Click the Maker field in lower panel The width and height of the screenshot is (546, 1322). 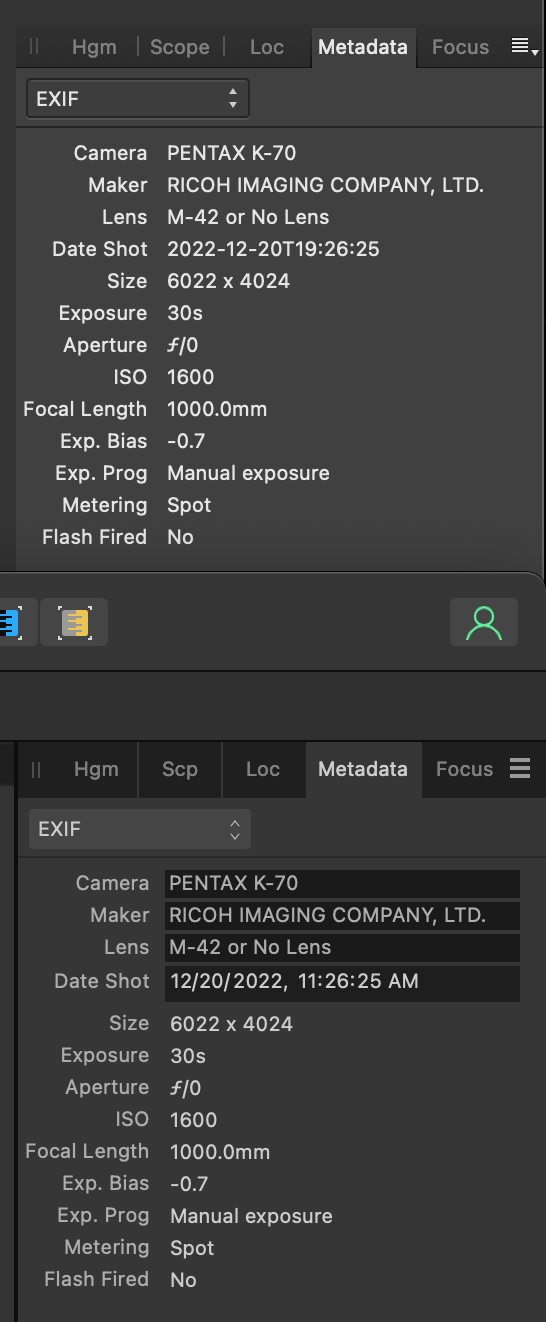point(342,915)
